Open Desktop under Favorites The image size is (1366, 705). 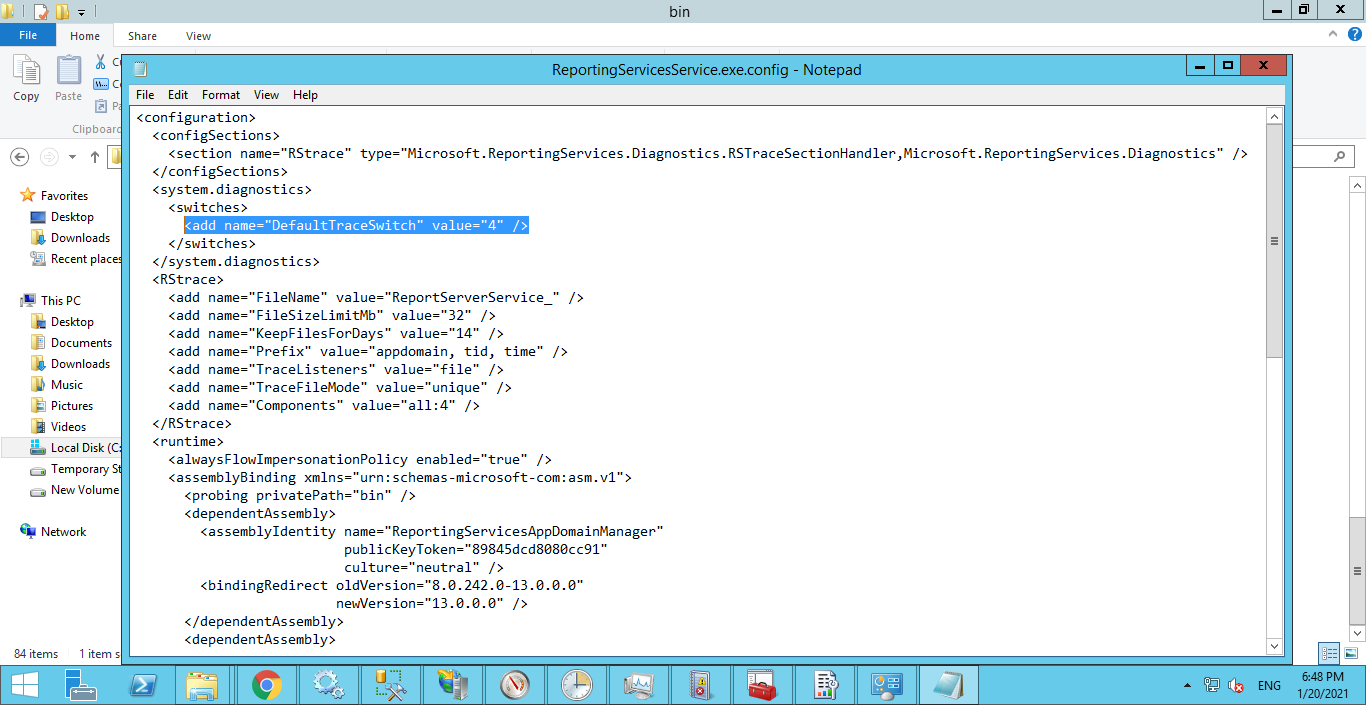click(72, 217)
